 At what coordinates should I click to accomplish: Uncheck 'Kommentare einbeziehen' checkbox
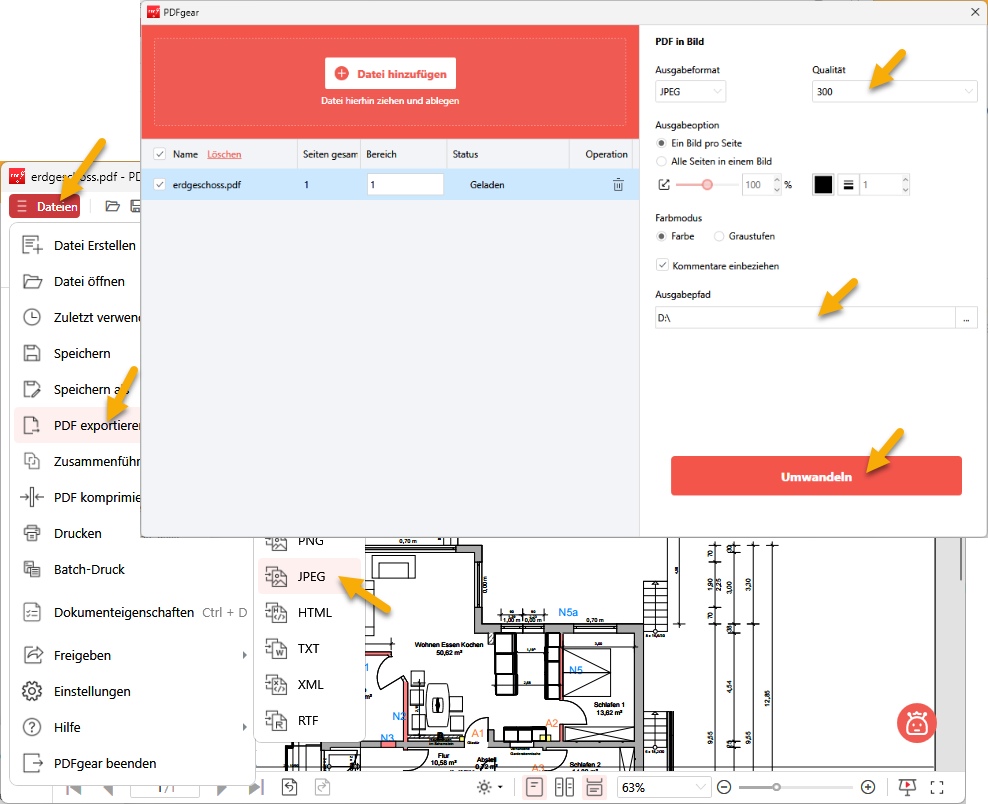[662, 266]
